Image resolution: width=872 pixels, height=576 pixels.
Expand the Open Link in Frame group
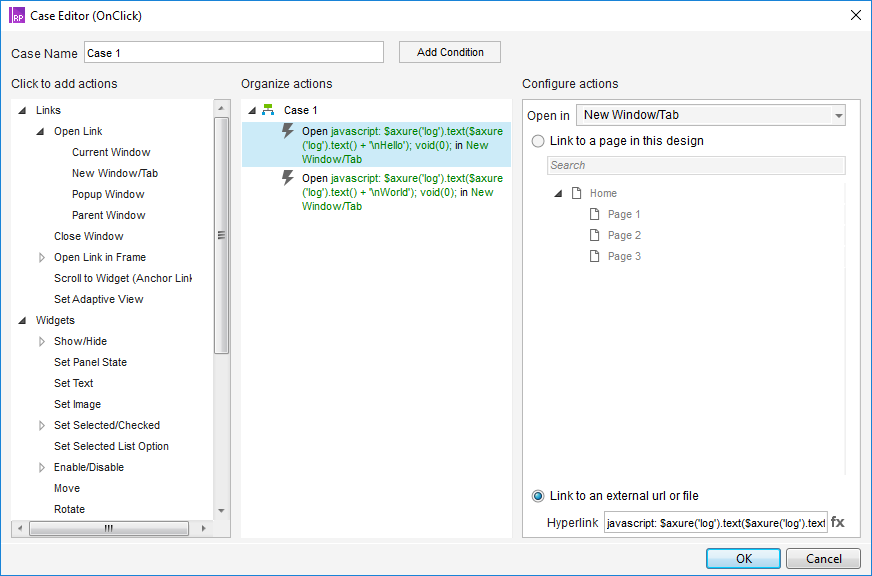tap(41, 257)
